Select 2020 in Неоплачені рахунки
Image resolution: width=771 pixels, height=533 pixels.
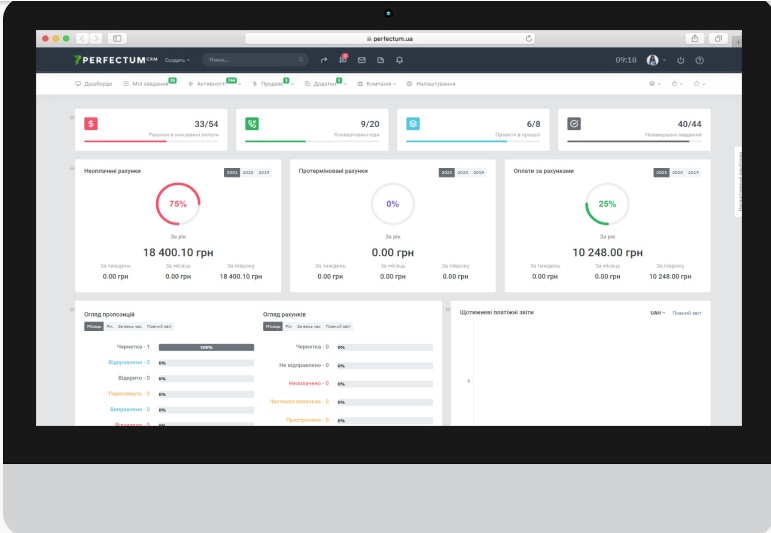pos(248,173)
